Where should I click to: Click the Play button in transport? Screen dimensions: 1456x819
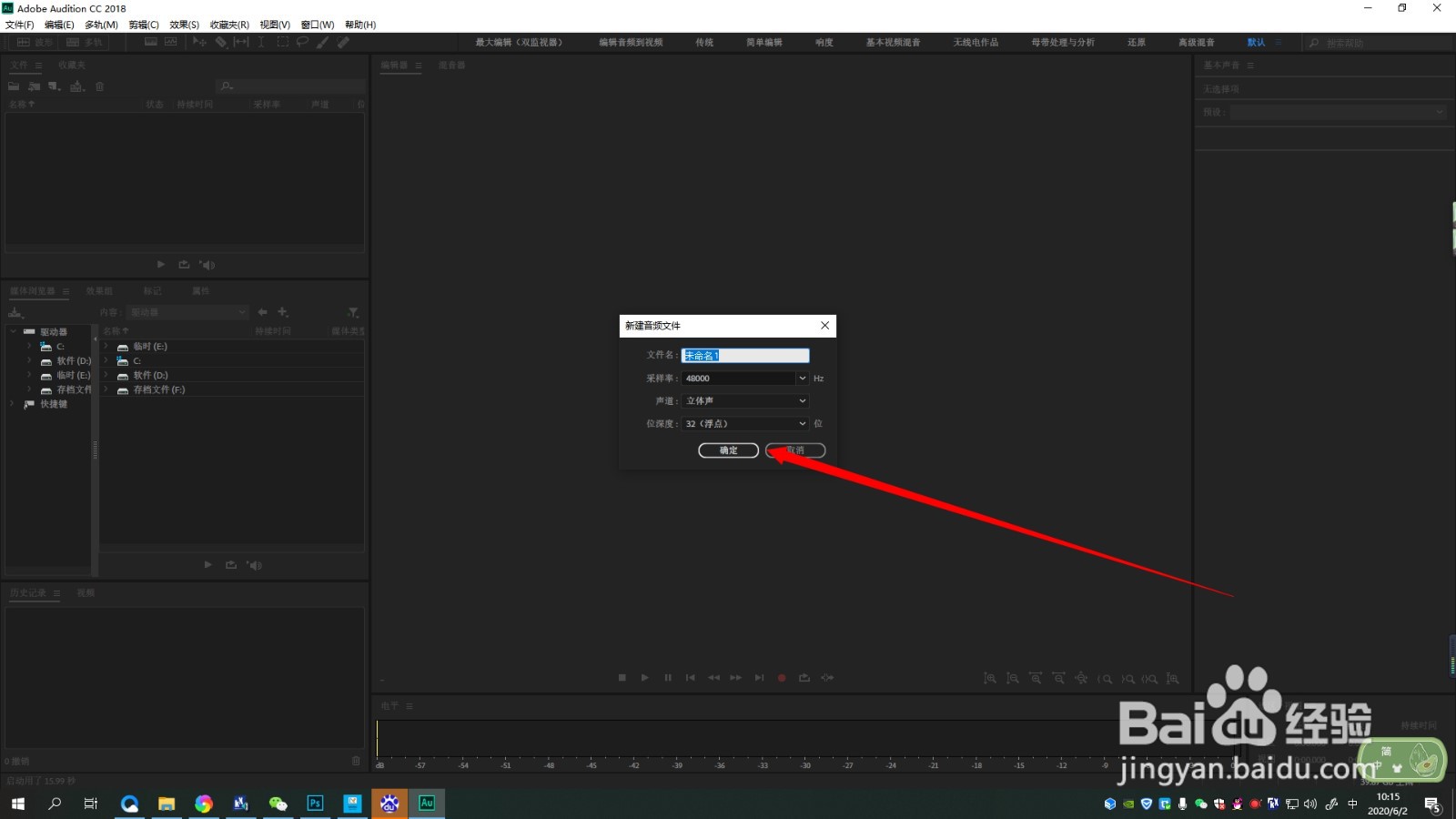(x=645, y=678)
